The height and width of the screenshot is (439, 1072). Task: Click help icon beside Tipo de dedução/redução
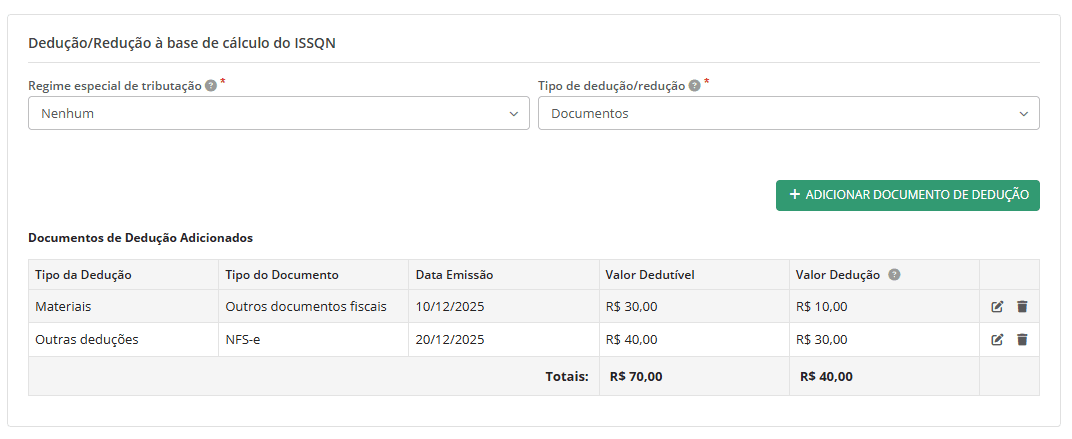point(694,86)
